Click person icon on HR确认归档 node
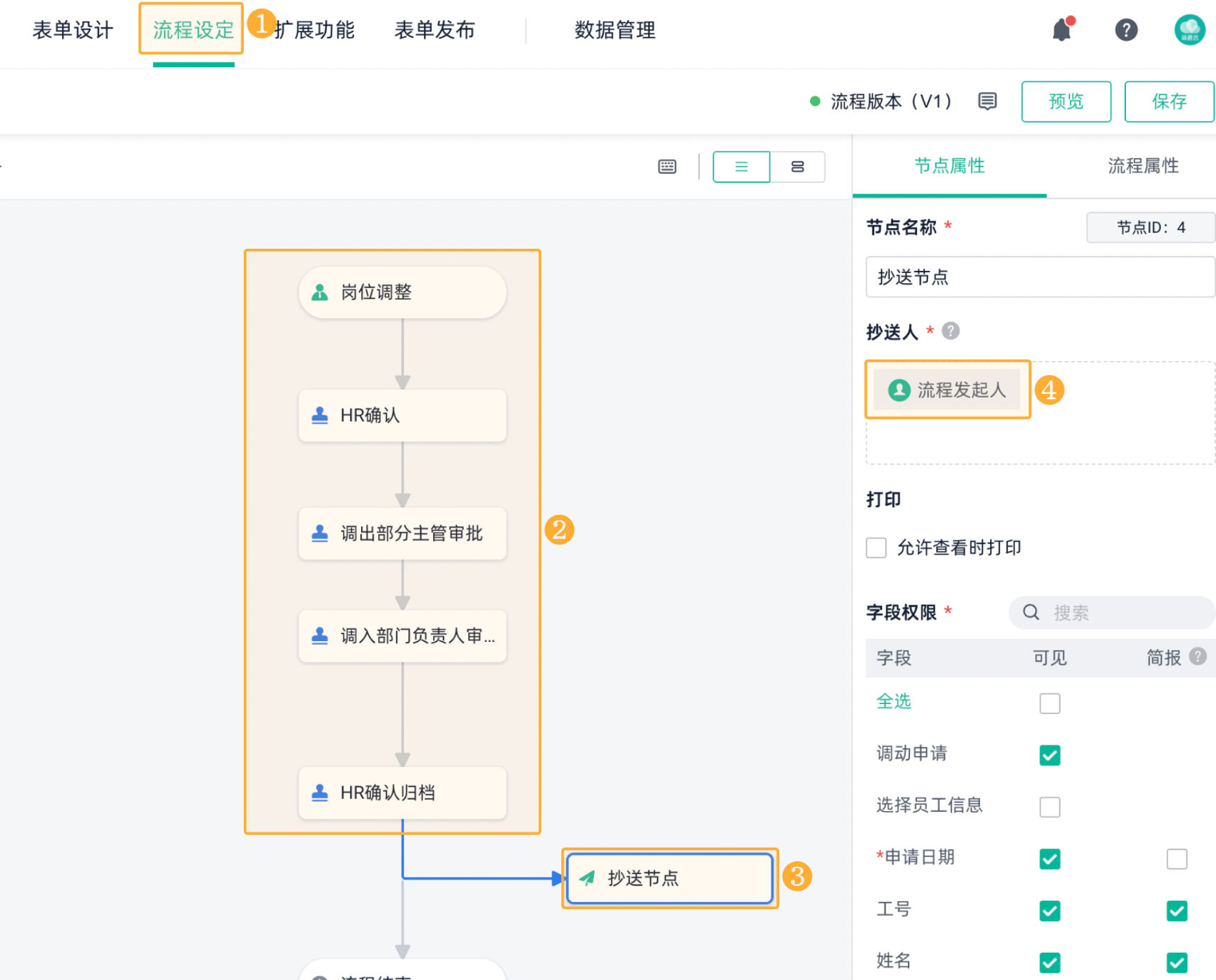1216x980 pixels. pos(320,793)
